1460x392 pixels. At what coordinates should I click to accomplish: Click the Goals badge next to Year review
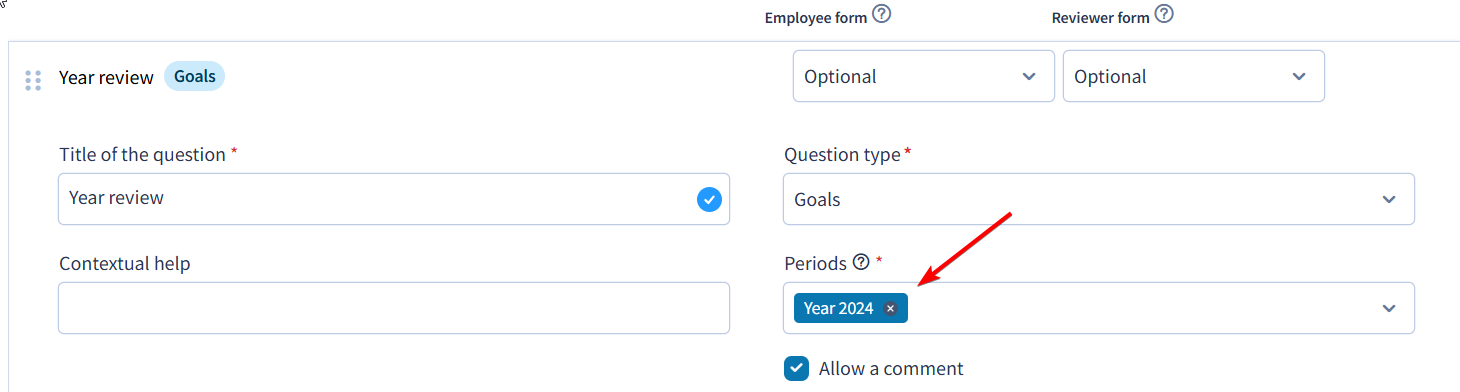point(194,76)
